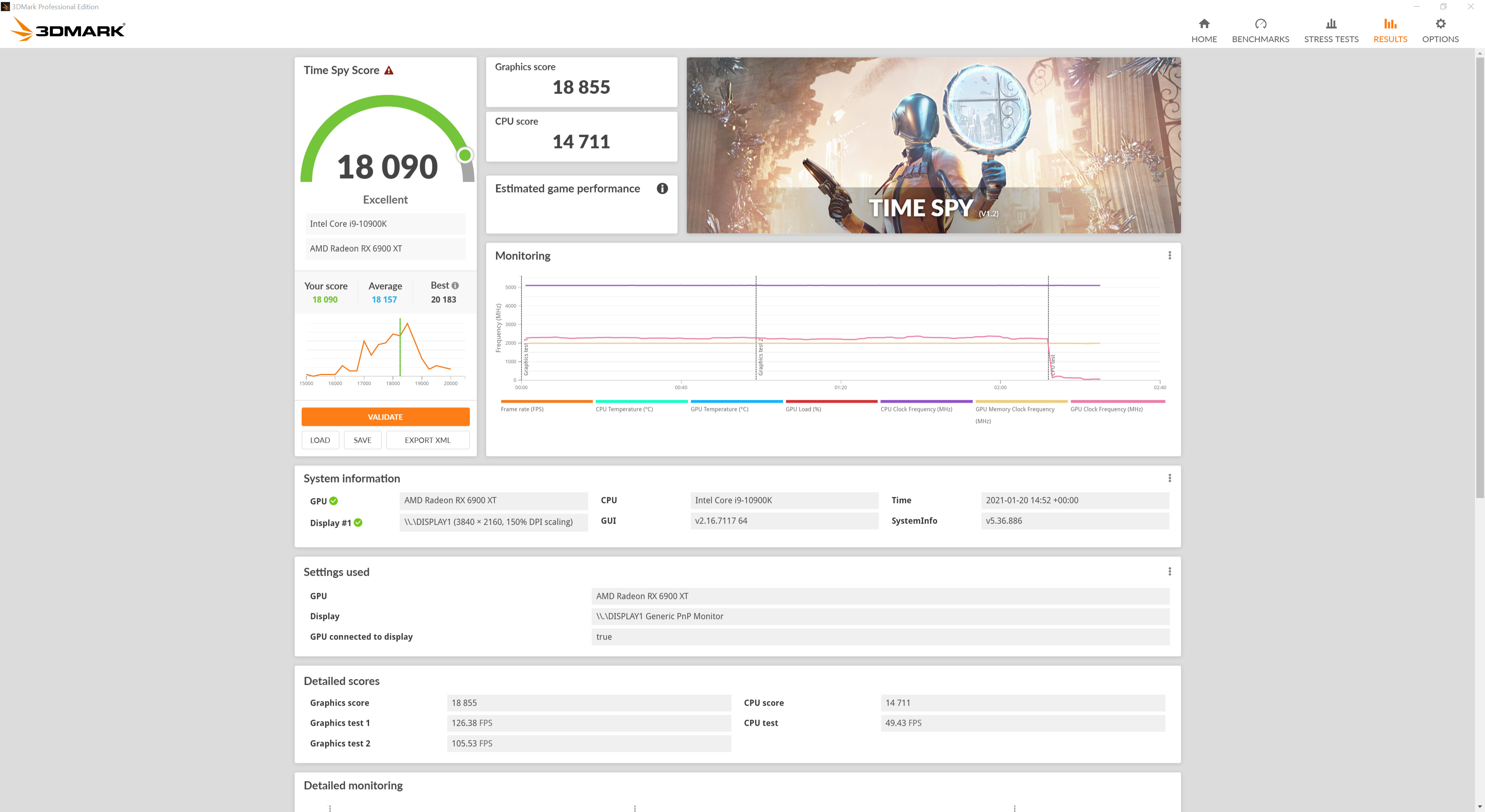
Task: Click the Options gear icon
Action: click(1440, 24)
